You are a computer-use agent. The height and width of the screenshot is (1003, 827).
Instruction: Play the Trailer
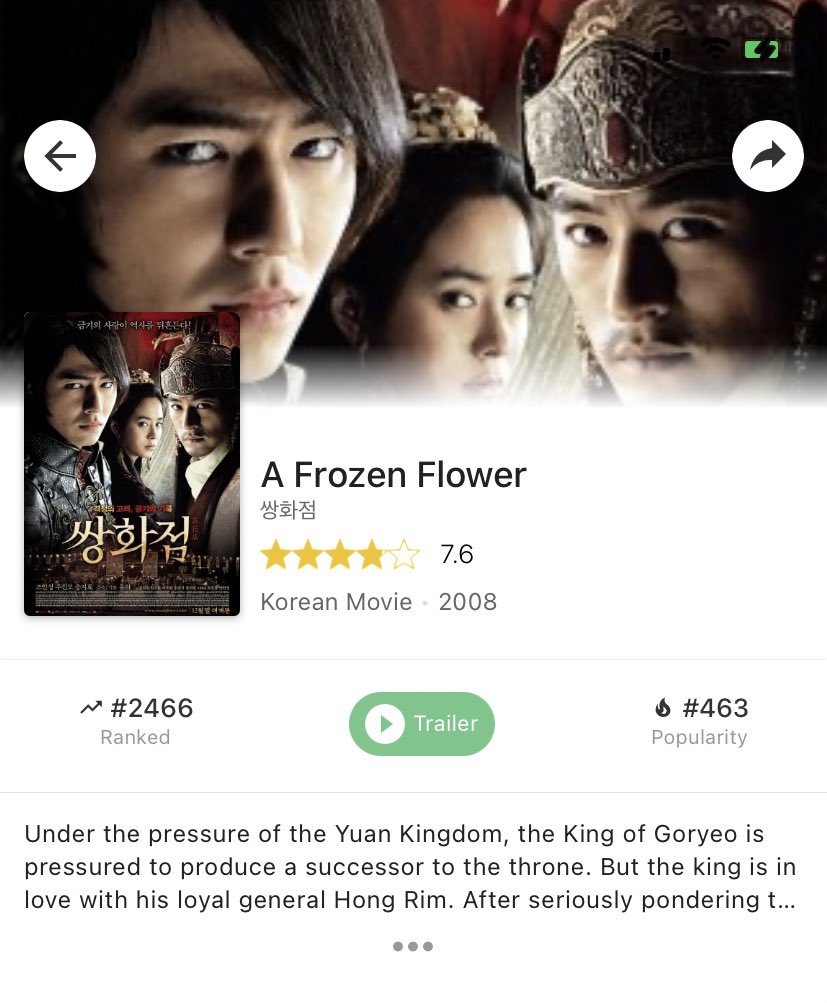pyautogui.click(x=421, y=723)
